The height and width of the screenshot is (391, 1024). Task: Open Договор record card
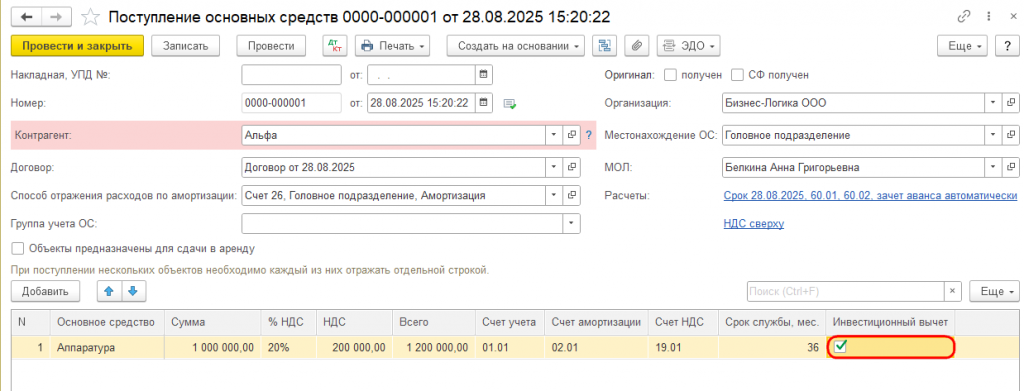click(x=572, y=167)
